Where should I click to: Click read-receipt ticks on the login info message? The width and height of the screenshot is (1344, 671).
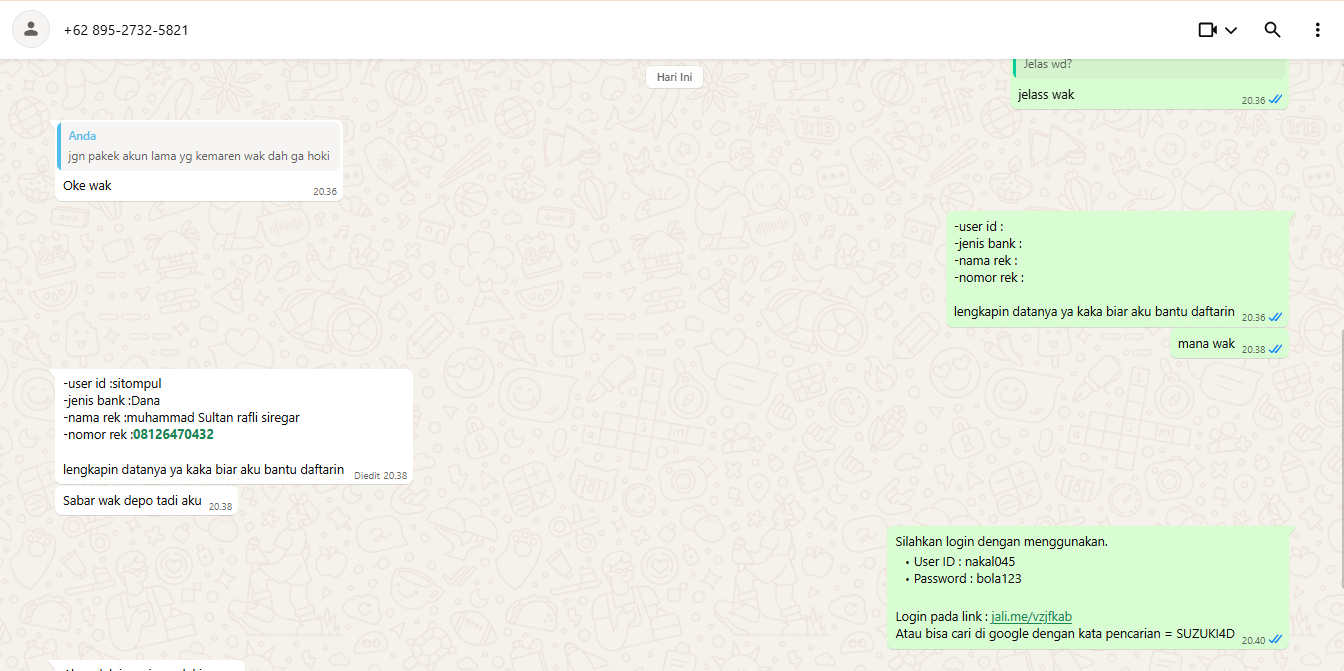coord(1276,640)
